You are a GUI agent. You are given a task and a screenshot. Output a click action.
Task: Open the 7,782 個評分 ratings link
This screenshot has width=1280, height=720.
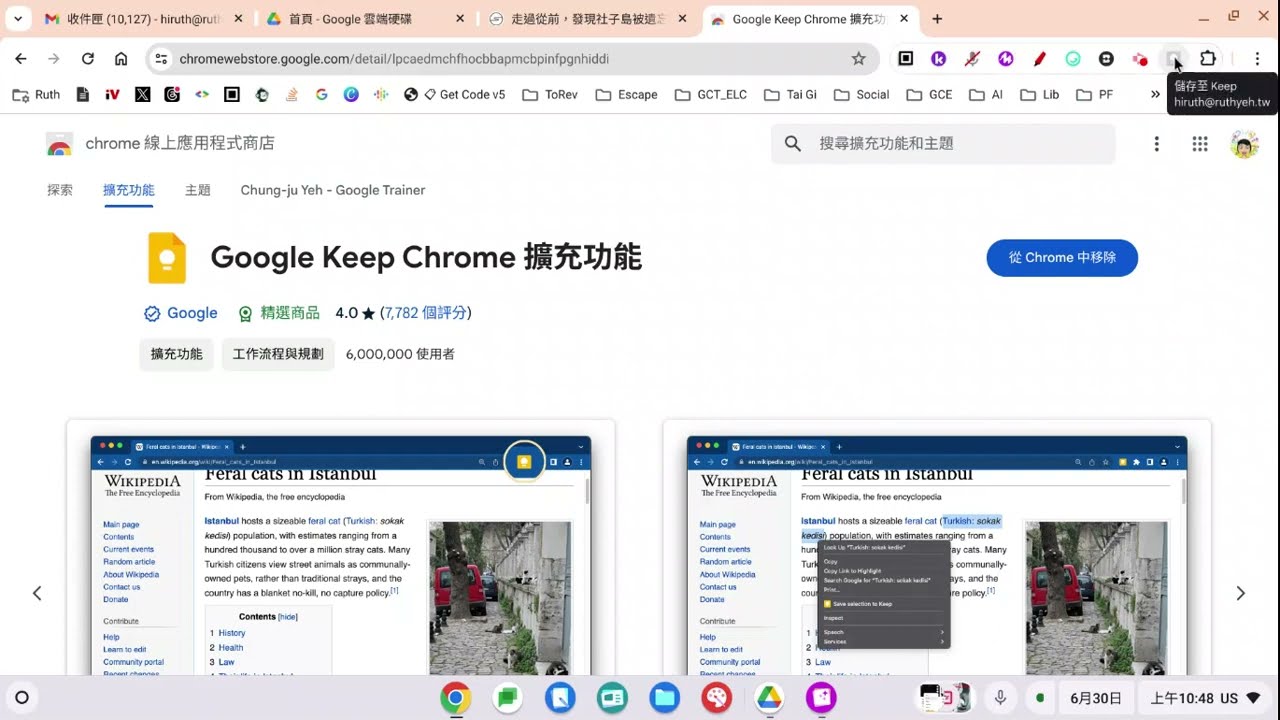tap(426, 313)
